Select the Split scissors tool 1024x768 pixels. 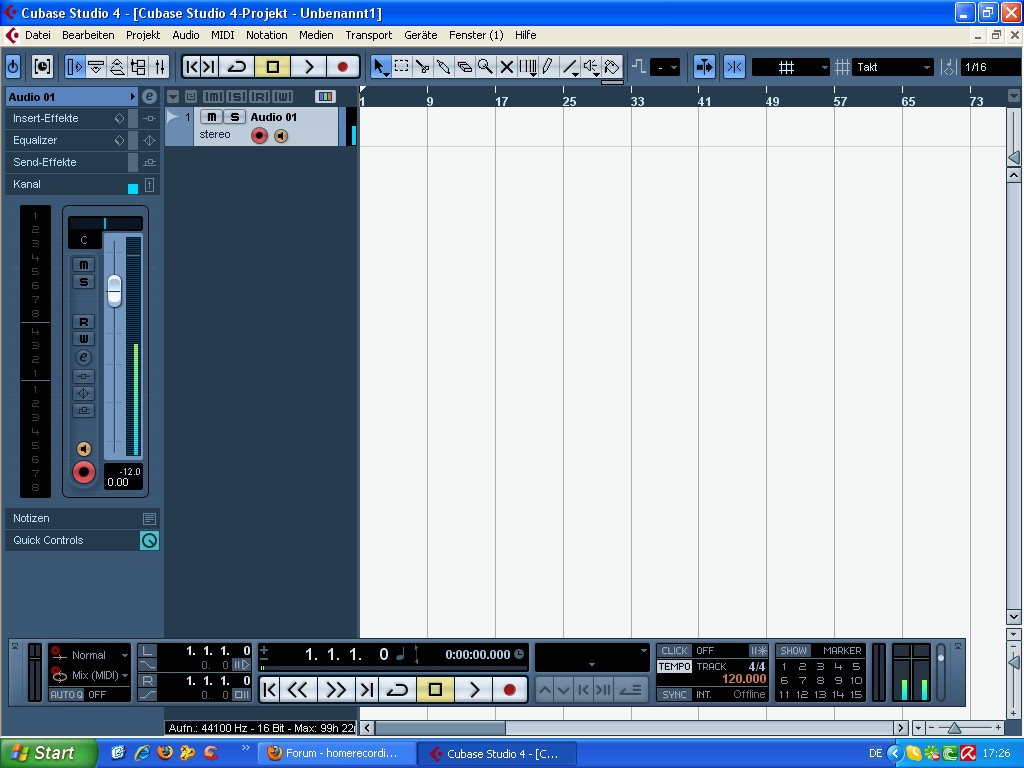click(x=423, y=67)
